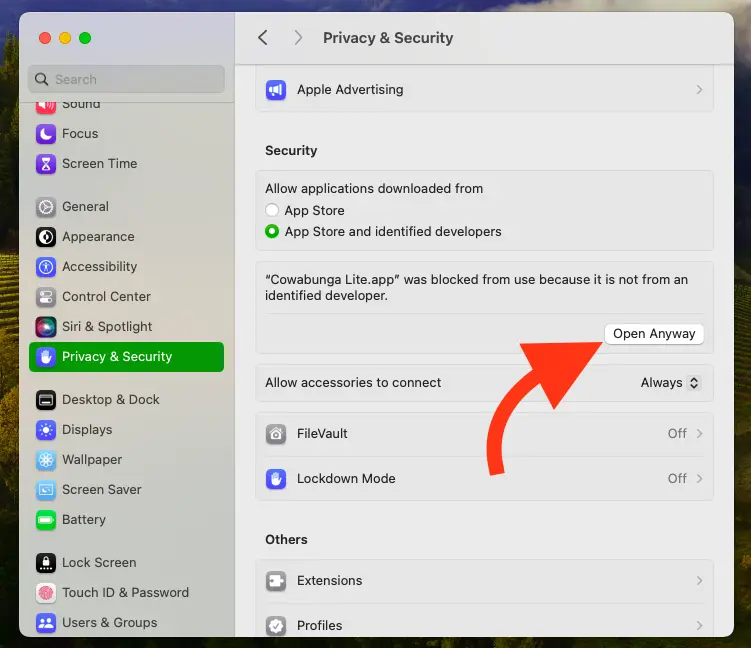Switch to the Appearance pane
The image size is (751, 648).
126,237
